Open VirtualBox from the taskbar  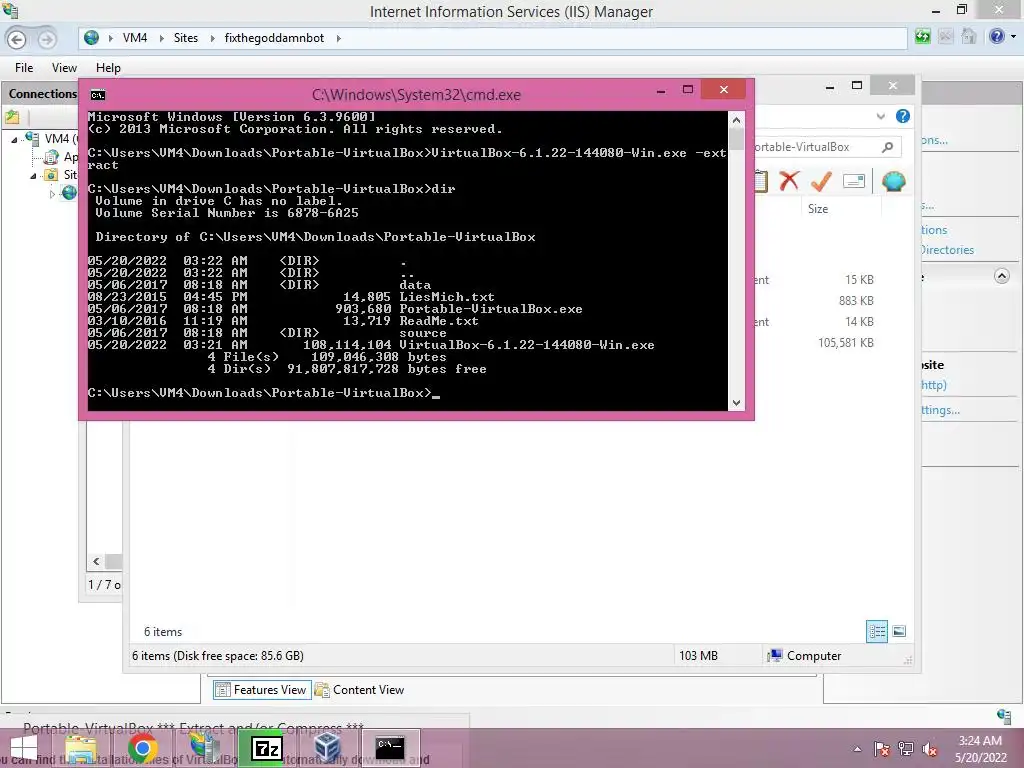click(x=327, y=748)
